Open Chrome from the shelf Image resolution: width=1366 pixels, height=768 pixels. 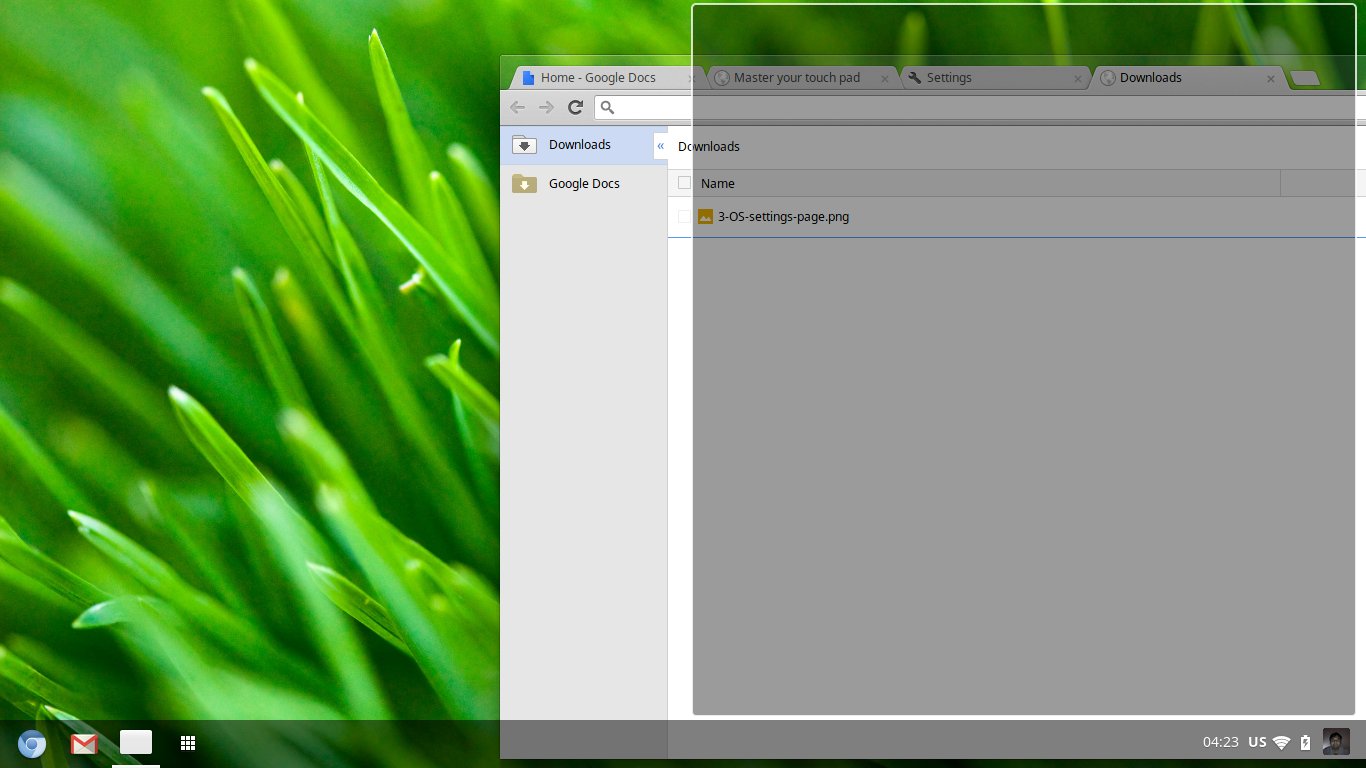click(32, 743)
